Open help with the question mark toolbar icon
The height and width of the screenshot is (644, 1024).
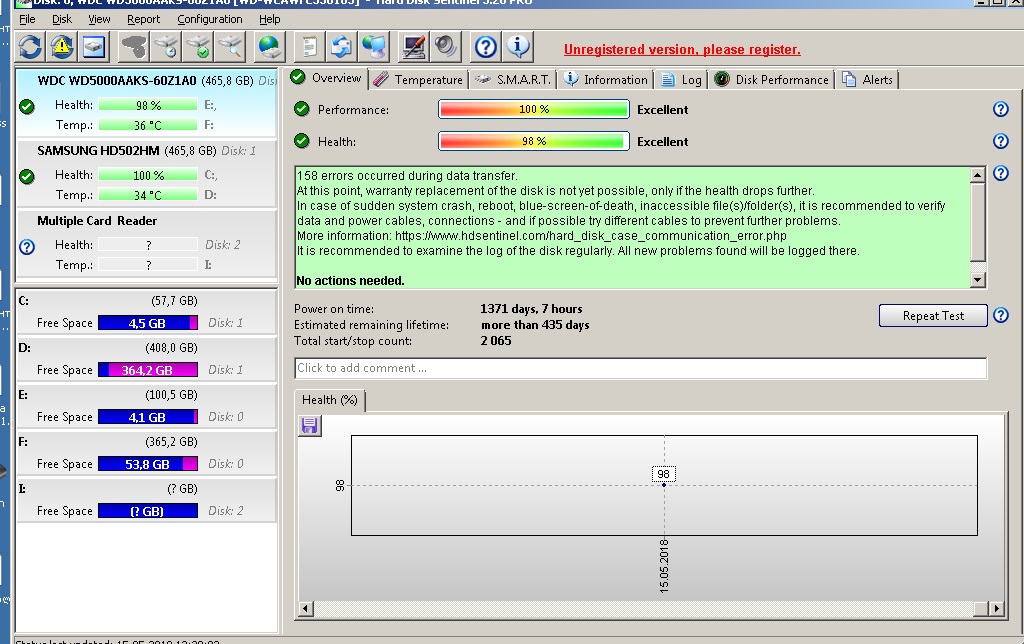click(486, 46)
